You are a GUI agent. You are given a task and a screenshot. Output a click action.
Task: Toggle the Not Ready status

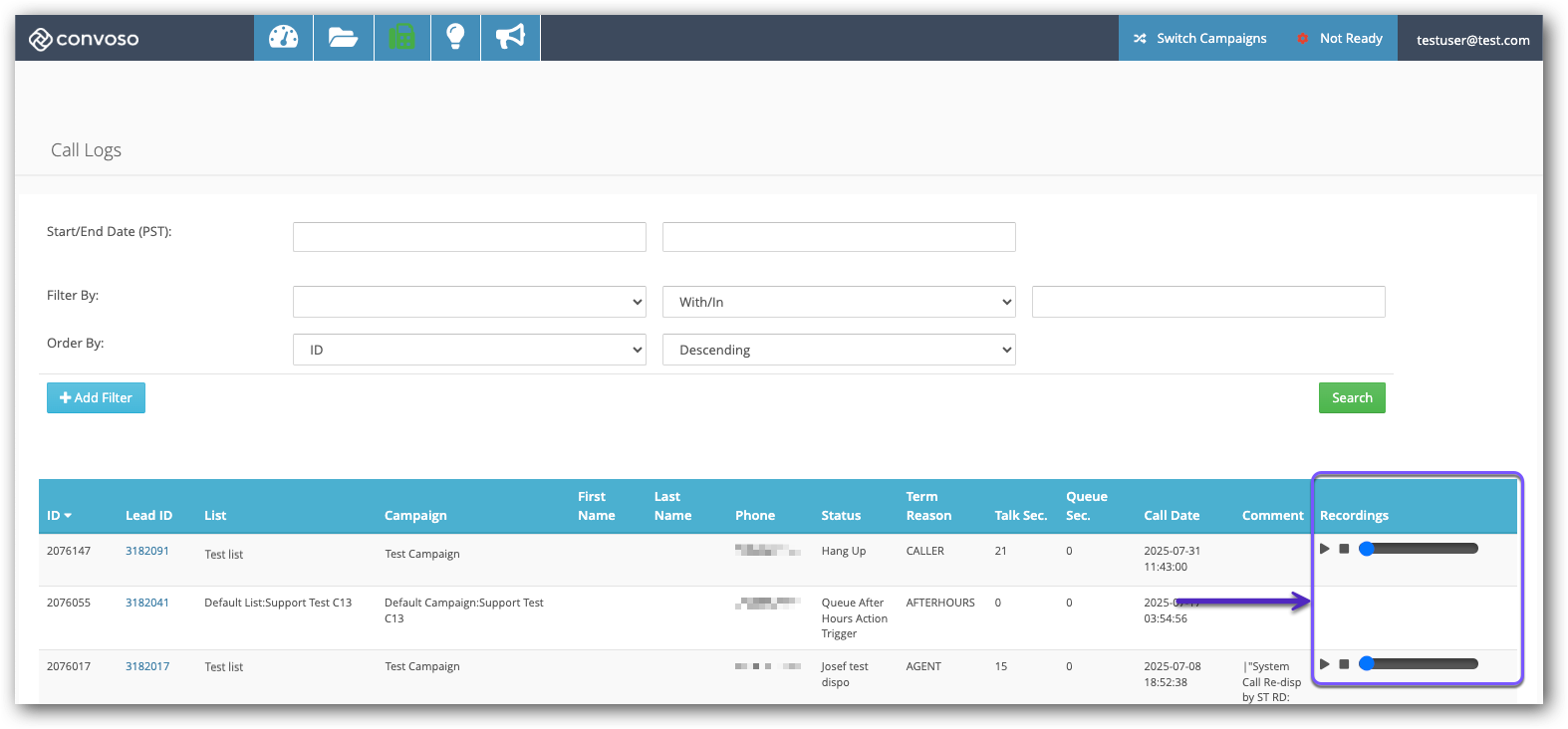pyautogui.click(x=1340, y=38)
